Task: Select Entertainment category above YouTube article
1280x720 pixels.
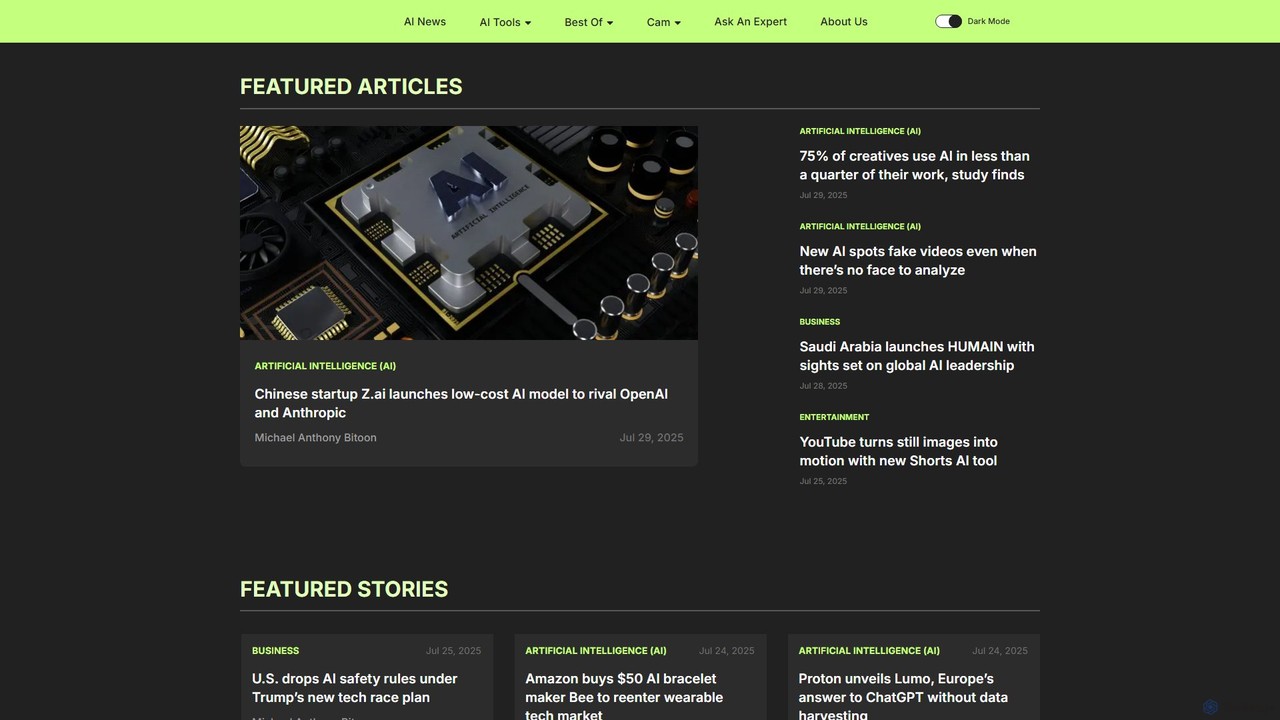Action: [x=834, y=417]
